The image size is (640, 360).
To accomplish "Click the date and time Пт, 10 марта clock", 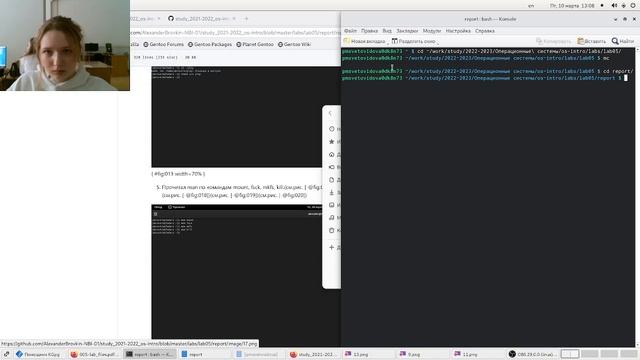I will click(572, 6).
